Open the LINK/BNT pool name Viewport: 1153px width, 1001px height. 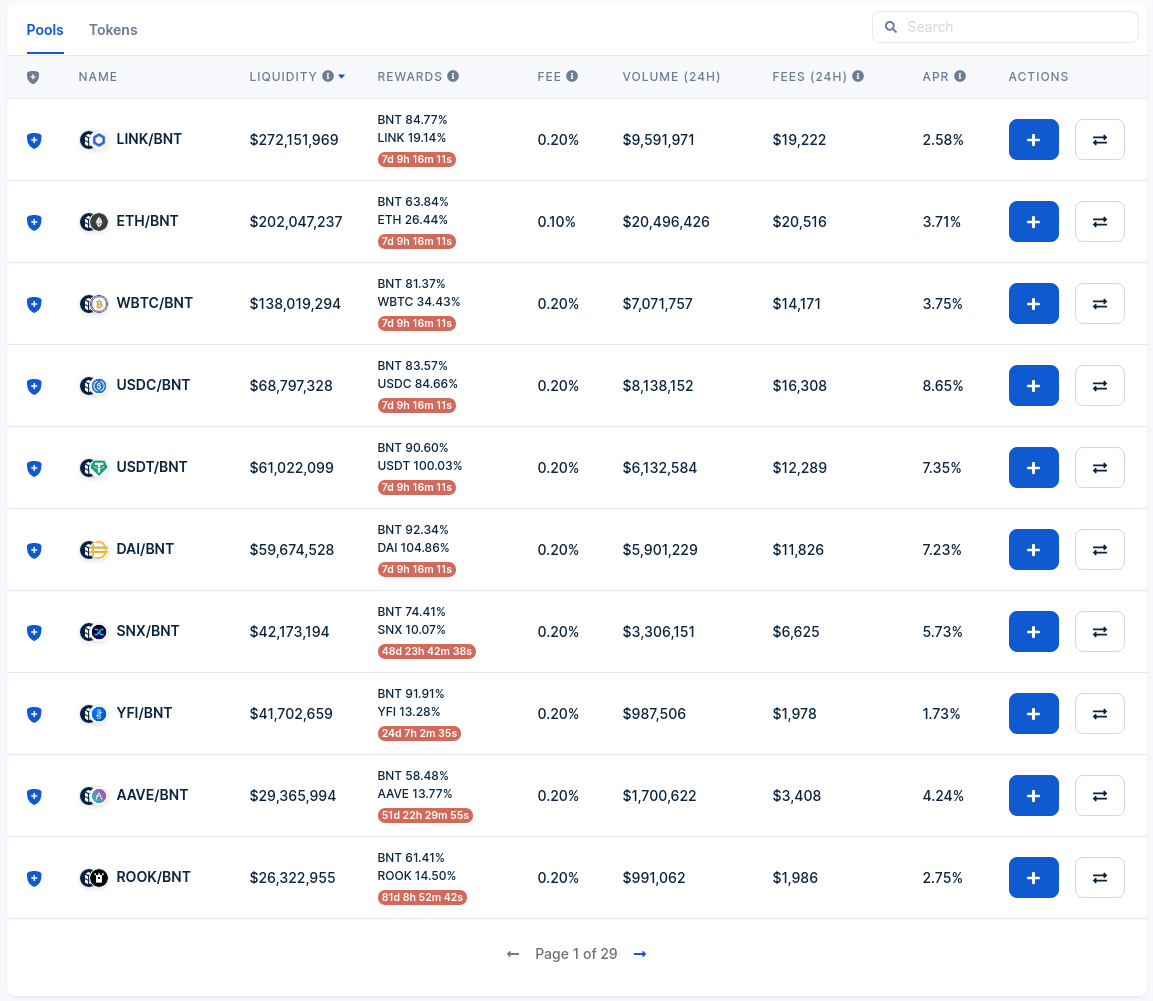click(x=149, y=139)
